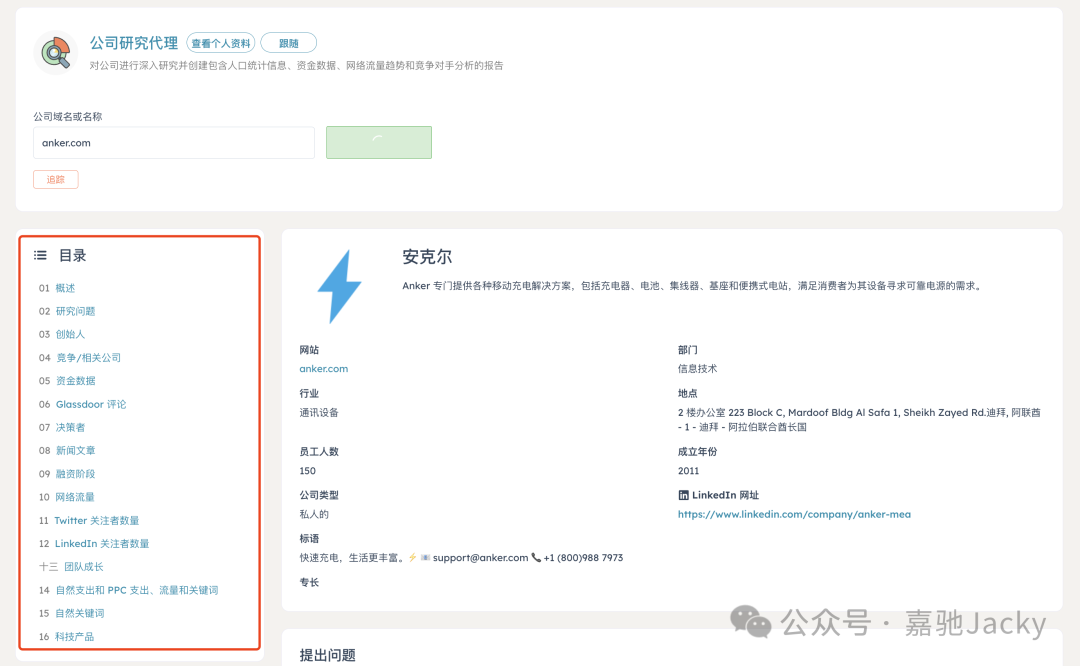Click the Anker lightning bolt logo
1080x666 pixels.
point(340,287)
